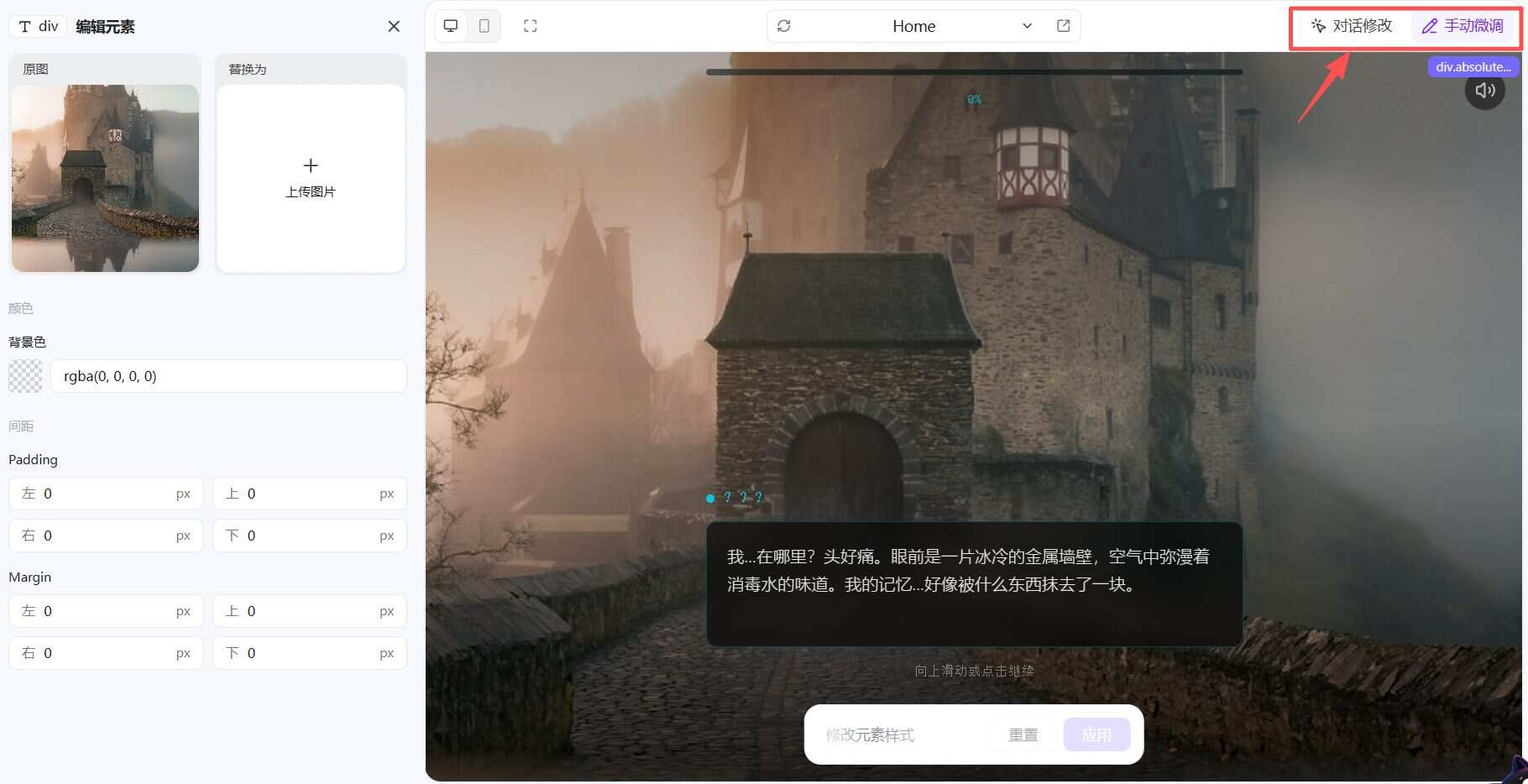Toggle the sound speaker icon
The height and width of the screenshot is (784, 1528).
click(1484, 90)
